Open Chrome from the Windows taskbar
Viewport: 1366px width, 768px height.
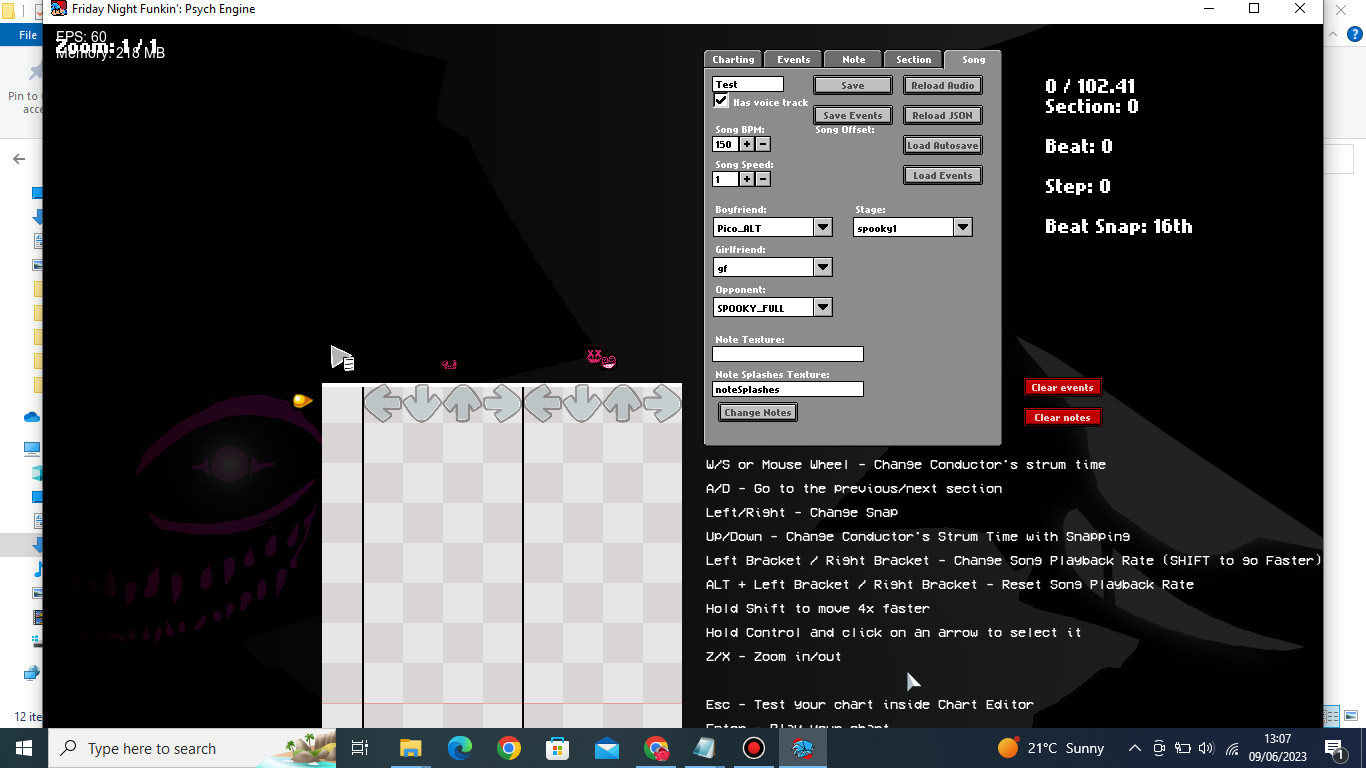click(509, 748)
